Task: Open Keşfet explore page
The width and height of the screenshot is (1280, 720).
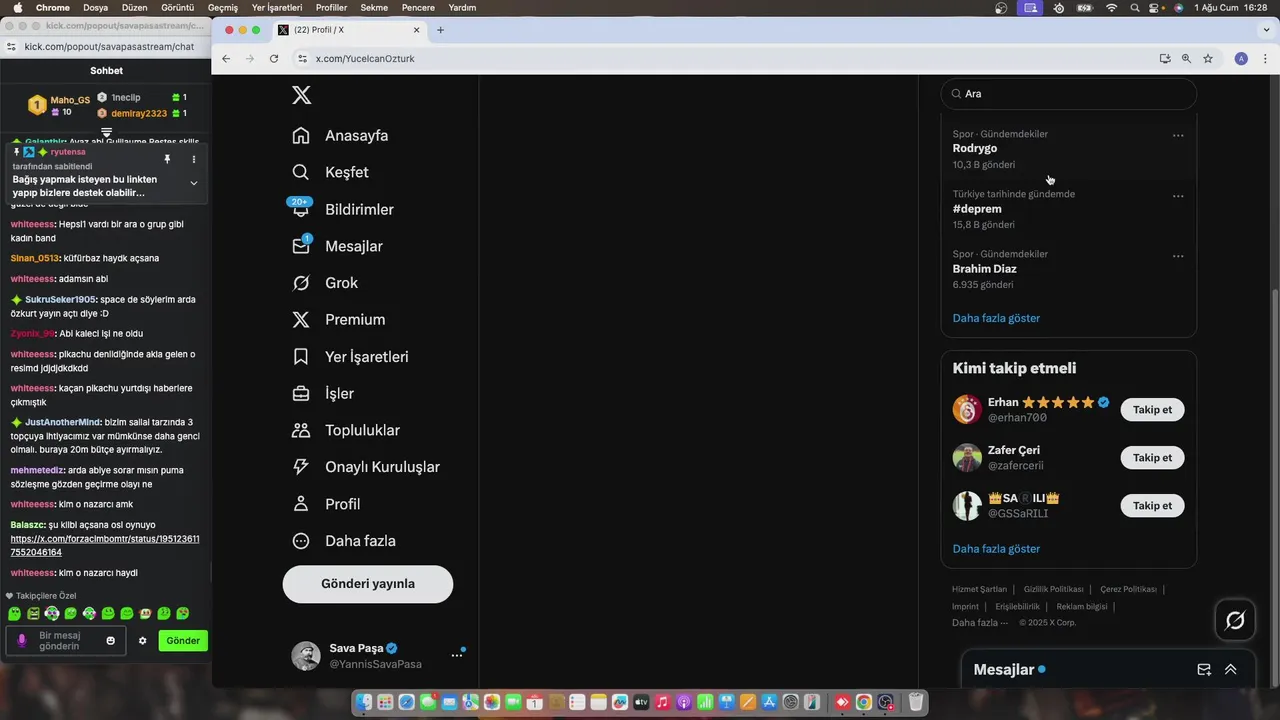Action: 330,172
